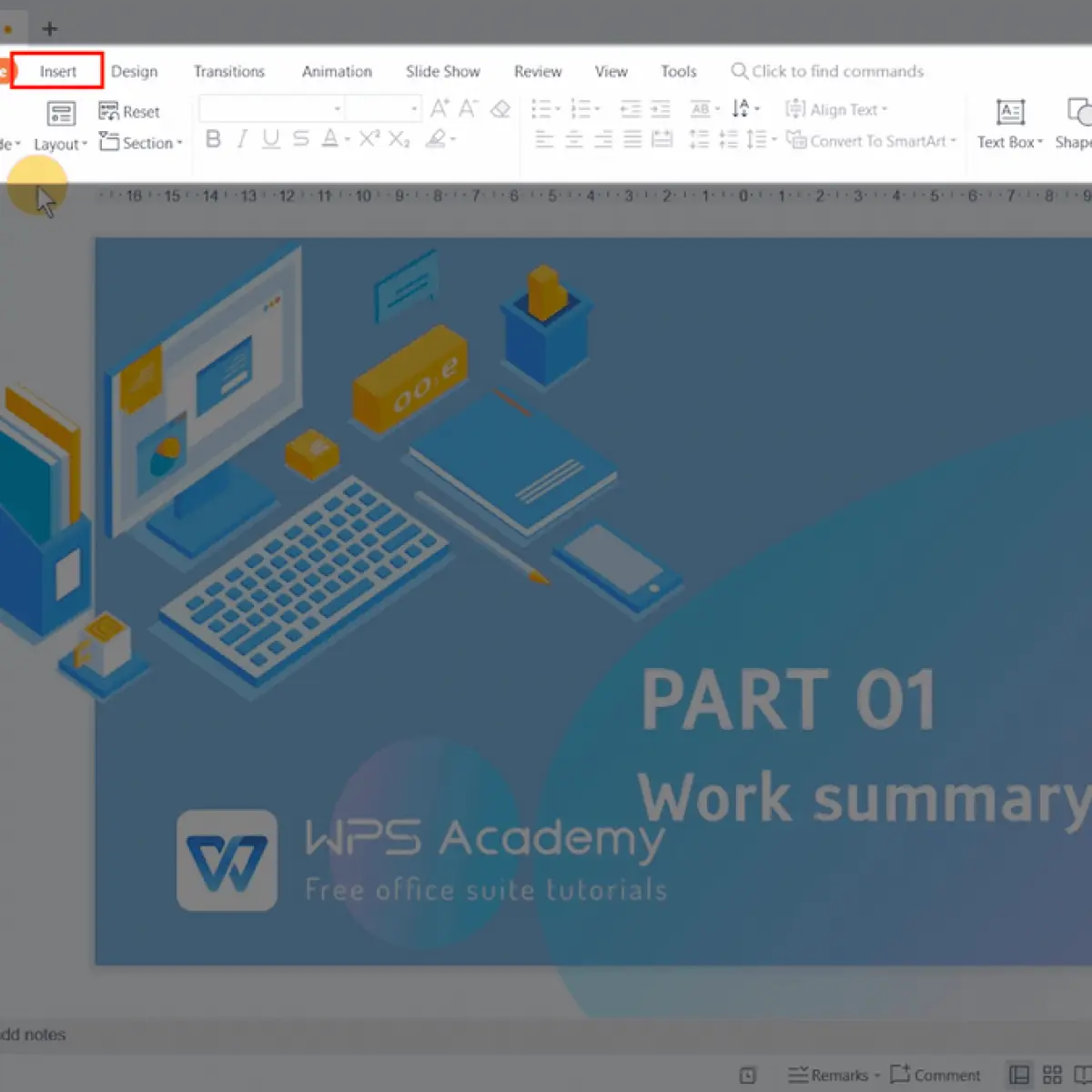Click the find commands search box
The height and width of the screenshot is (1092, 1092).
[x=827, y=71]
